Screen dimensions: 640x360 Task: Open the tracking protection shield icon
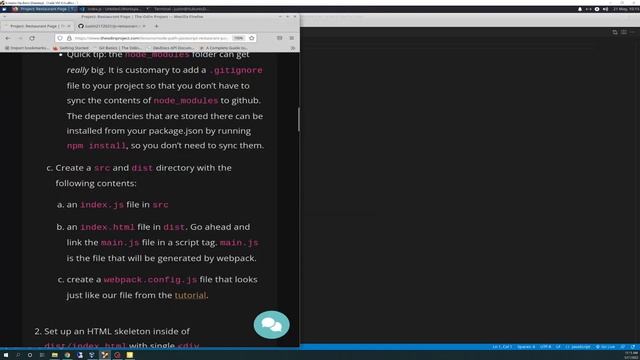pos(60,38)
